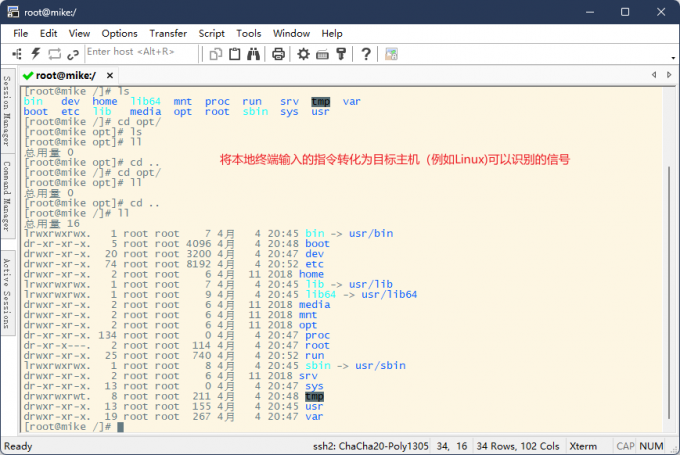Click the proc directory in ll listing
This screenshot has width=680, height=455.
pyautogui.click(x=317, y=335)
